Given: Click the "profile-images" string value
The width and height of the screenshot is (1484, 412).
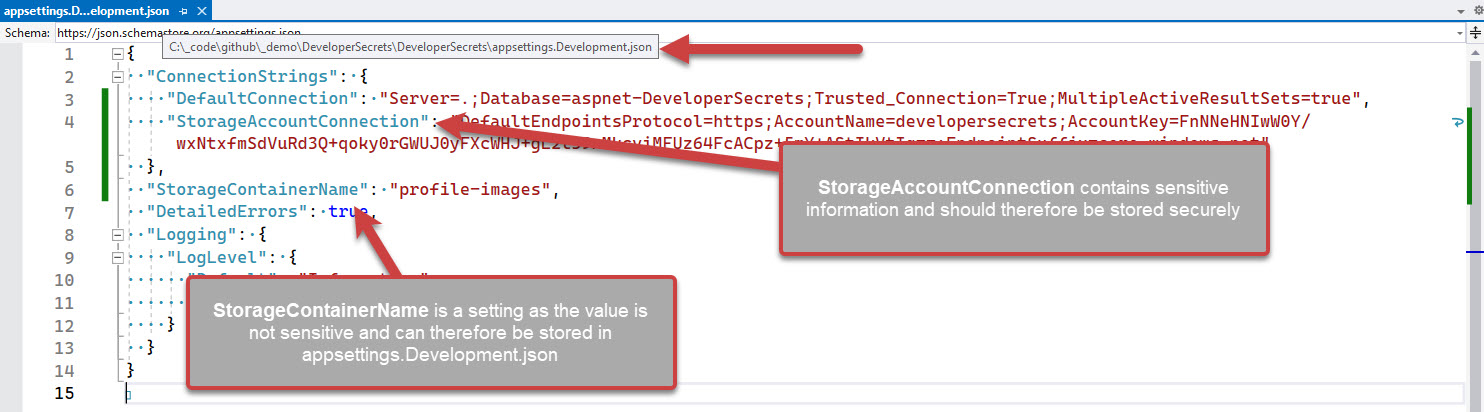Looking at the screenshot, I should tap(470, 190).
